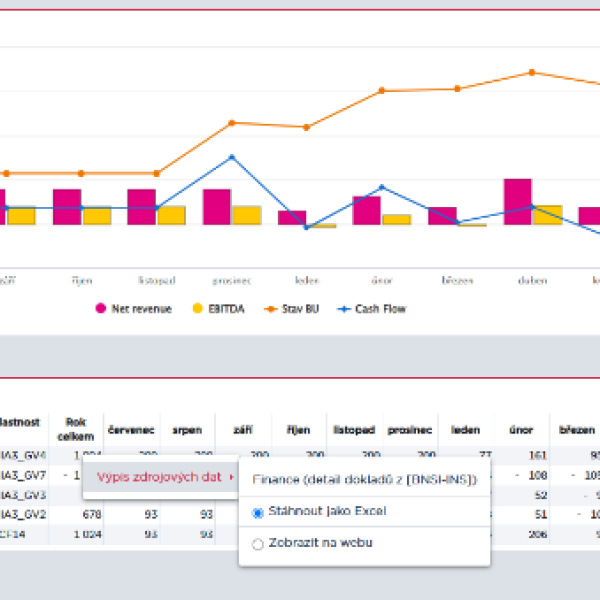Click the Finance detail dokladů submenu header
The image size is (600, 600).
click(x=364, y=479)
